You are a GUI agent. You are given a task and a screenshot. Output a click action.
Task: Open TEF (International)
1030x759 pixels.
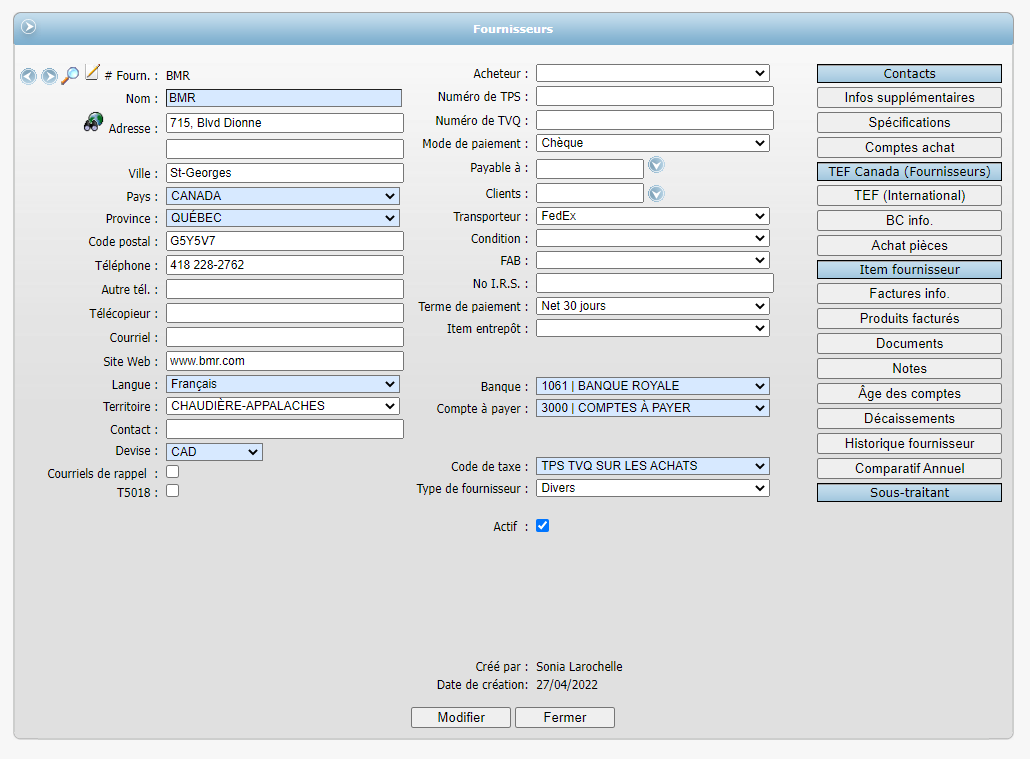(909, 196)
